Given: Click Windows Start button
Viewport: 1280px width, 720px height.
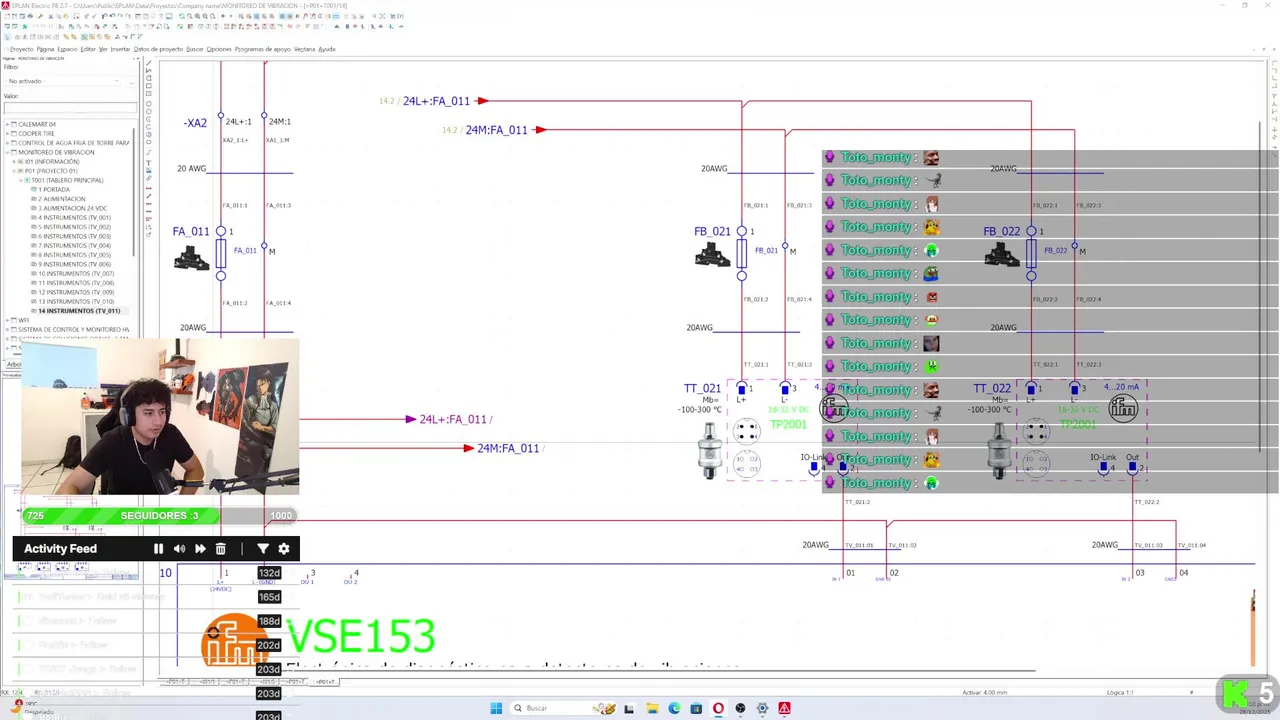Looking at the screenshot, I should (496, 708).
